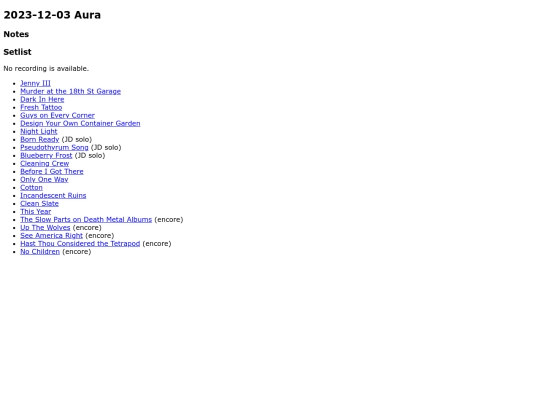The height and width of the screenshot is (405, 540).
Task: Open Murder at the 18th St Garage link
Action: (x=71, y=91)
